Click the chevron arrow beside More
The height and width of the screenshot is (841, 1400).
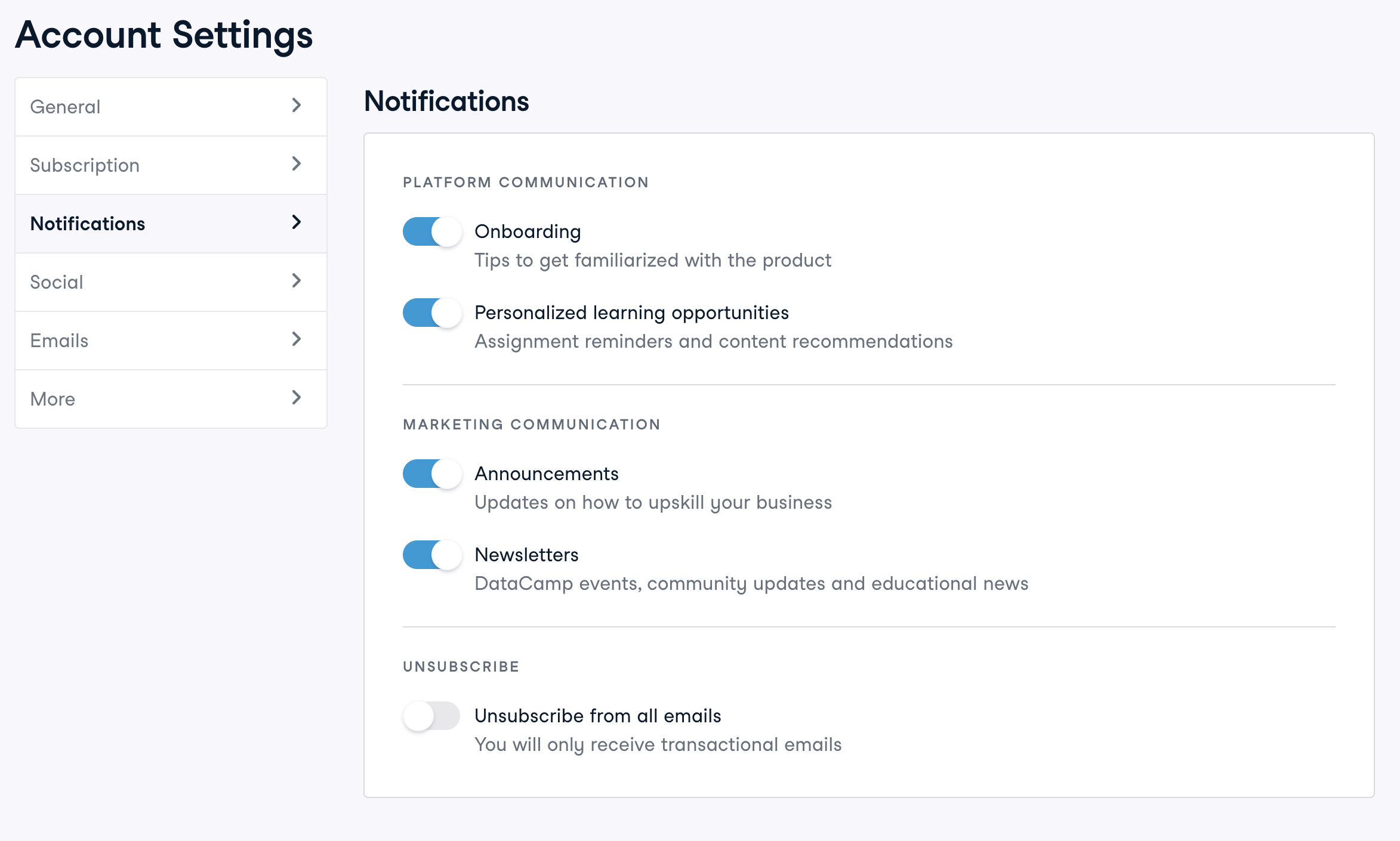click(297, 398)
